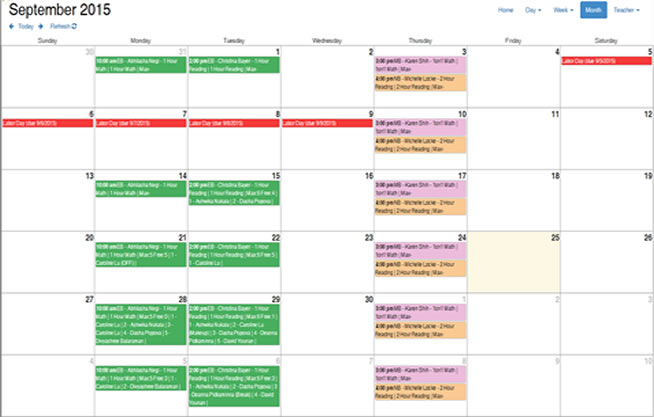Click the Wednesday column header
The width and height of the screenshot is (654, 417).
(x=327, y=41)
